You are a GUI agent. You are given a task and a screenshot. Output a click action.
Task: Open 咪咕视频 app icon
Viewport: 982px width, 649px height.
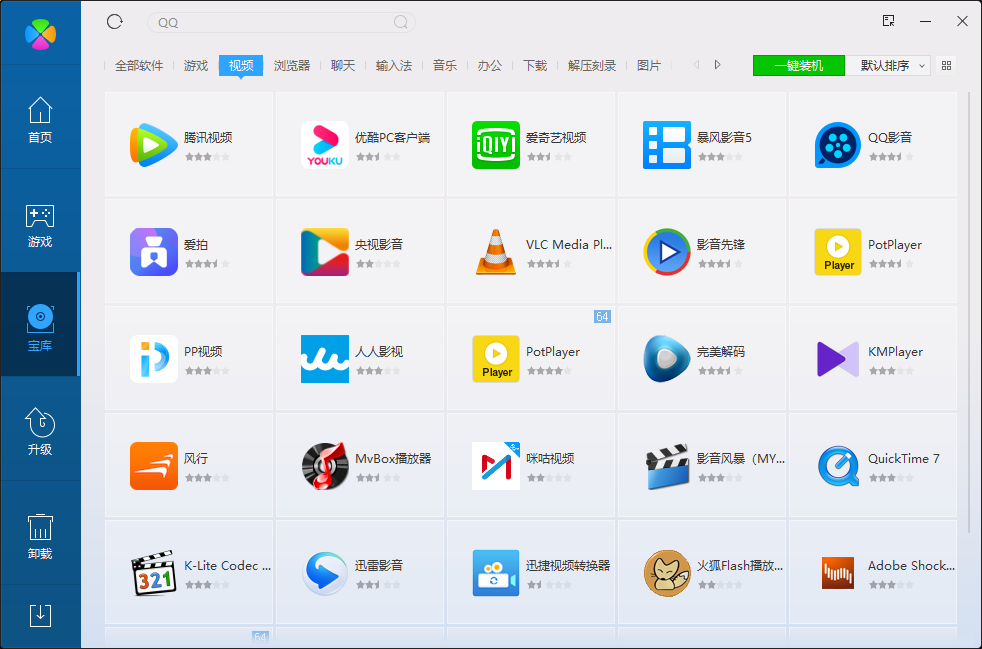(495, 465)
